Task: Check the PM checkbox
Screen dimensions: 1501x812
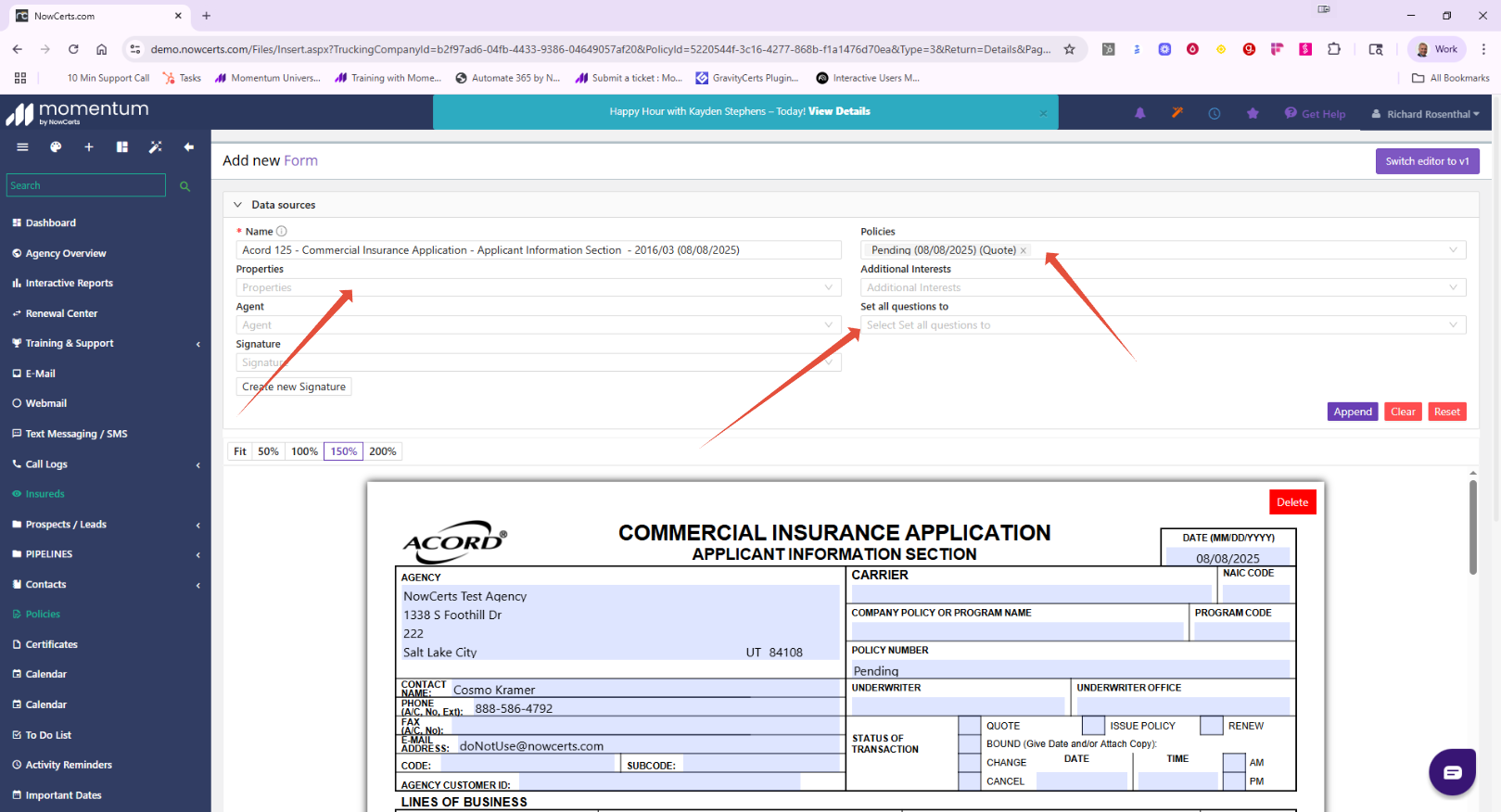Action: point(1234,781)
